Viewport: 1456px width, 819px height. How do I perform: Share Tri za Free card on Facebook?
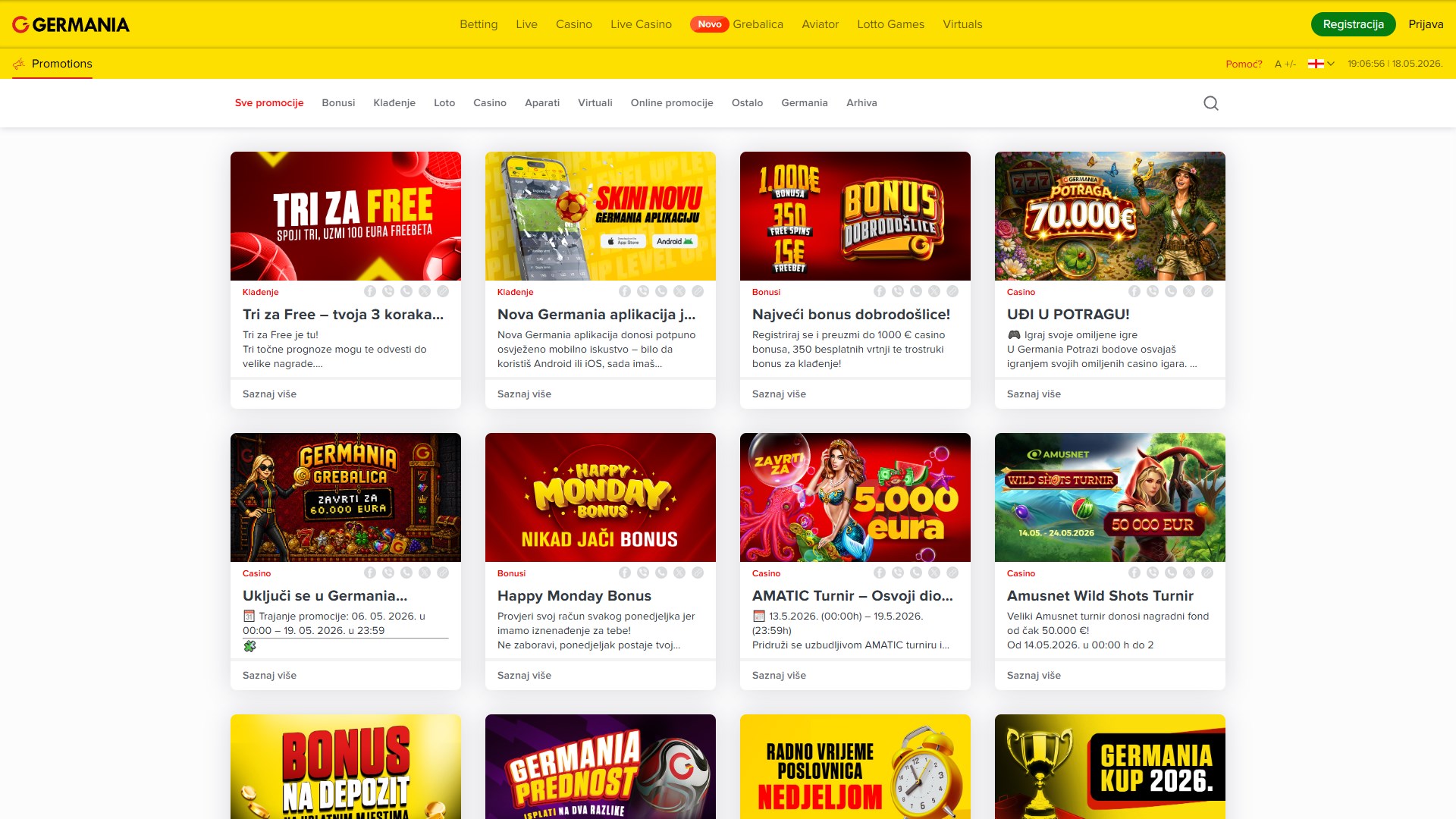[x=370, y=291]
